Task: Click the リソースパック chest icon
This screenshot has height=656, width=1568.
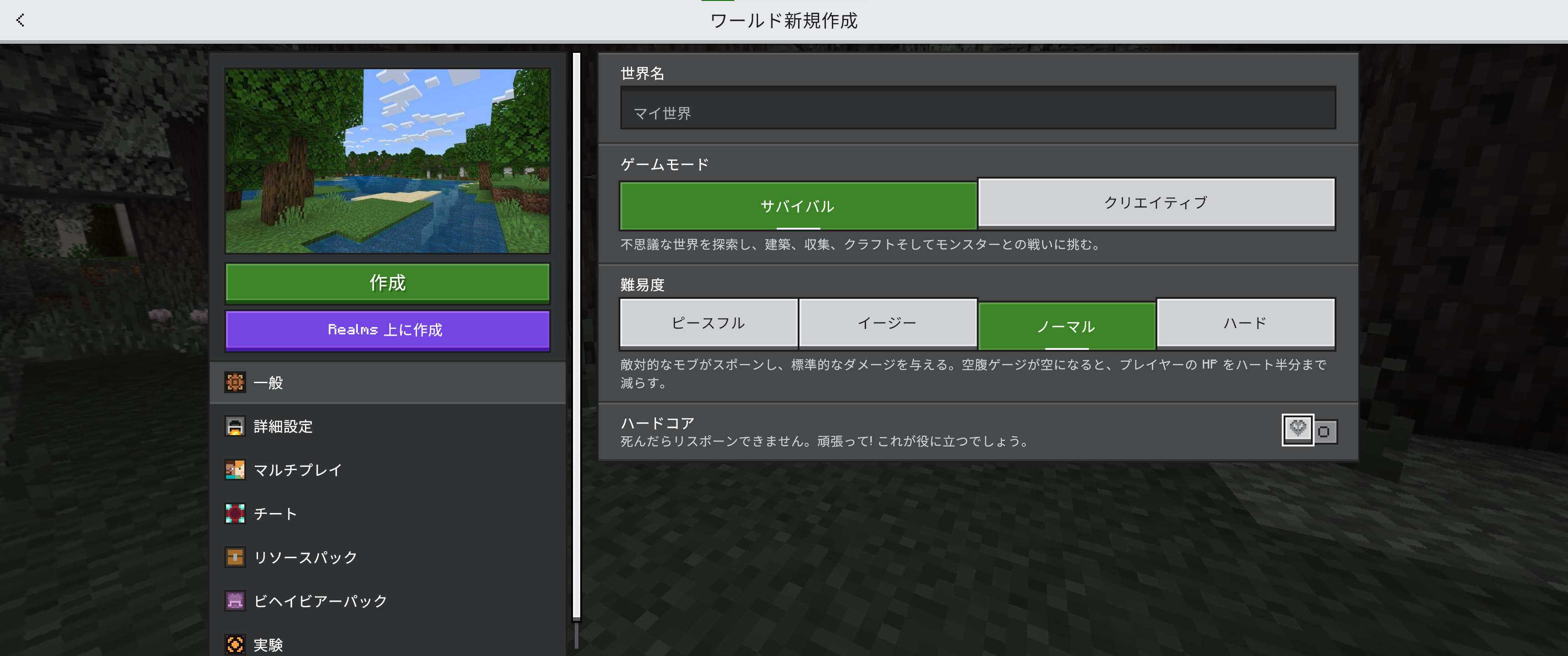Action: [x=235, y=558]
